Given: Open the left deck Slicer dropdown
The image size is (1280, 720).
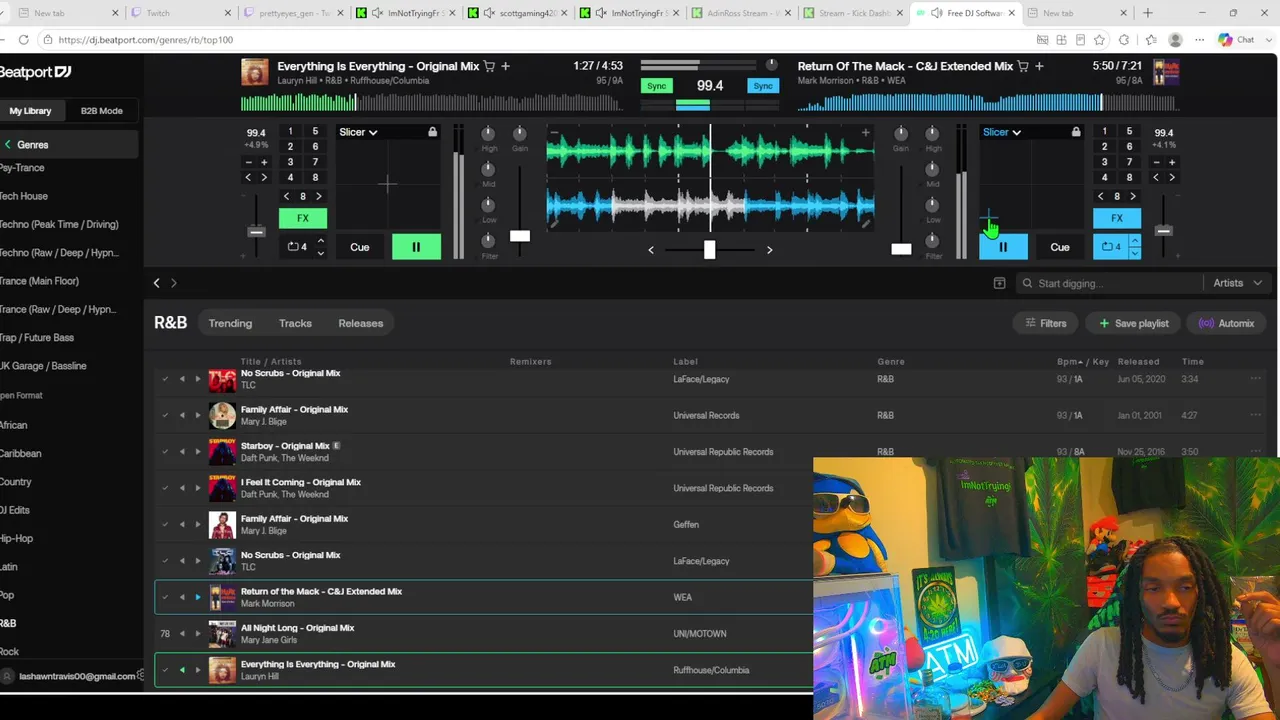Looking at the screenshot, I should click(358, 132).
